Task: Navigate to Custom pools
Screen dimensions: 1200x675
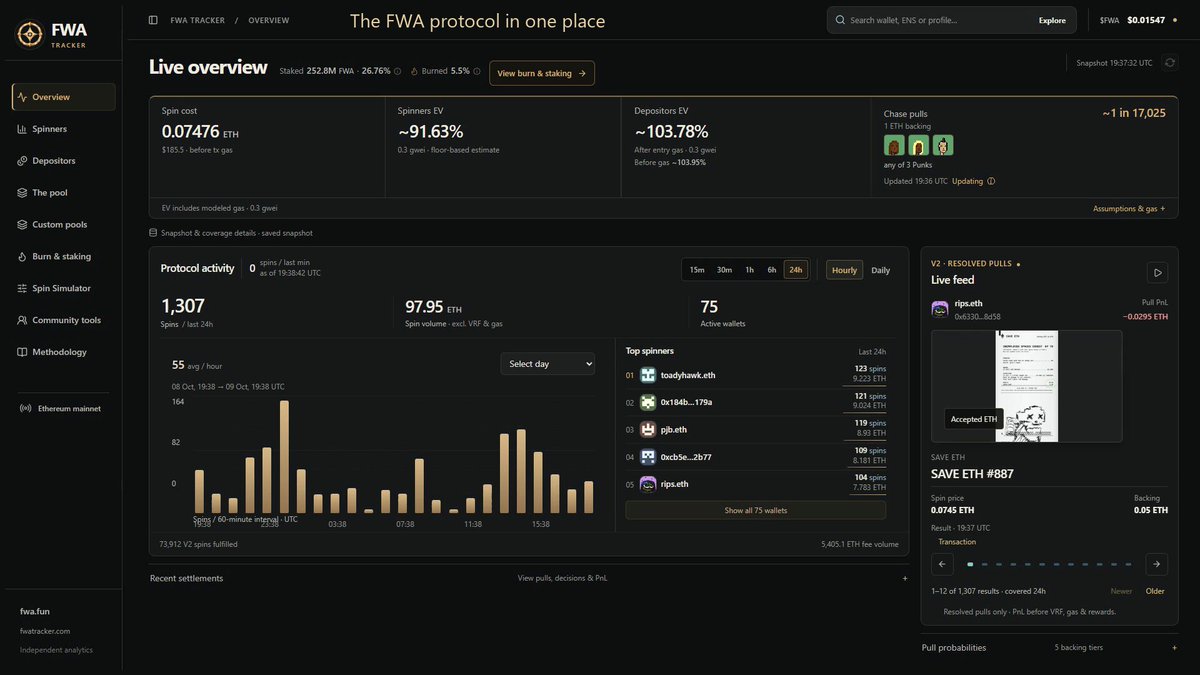Action: point(64,225)
